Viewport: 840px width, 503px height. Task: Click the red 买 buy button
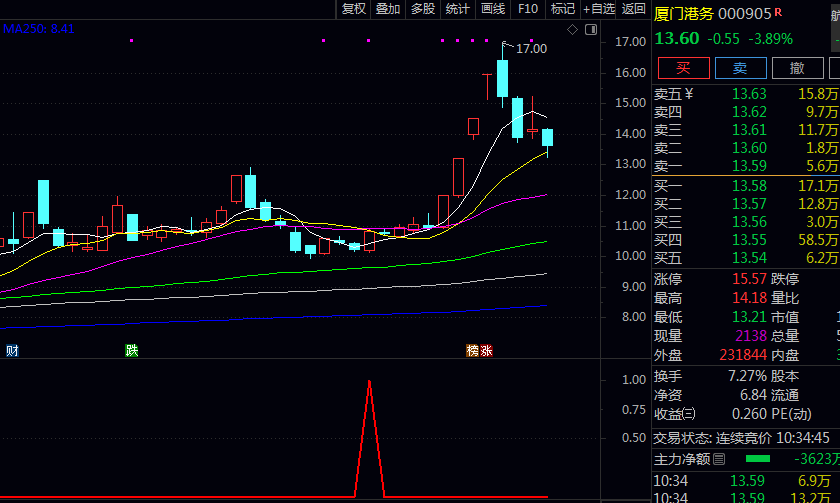pyautogui.click(x=683, y=68)
